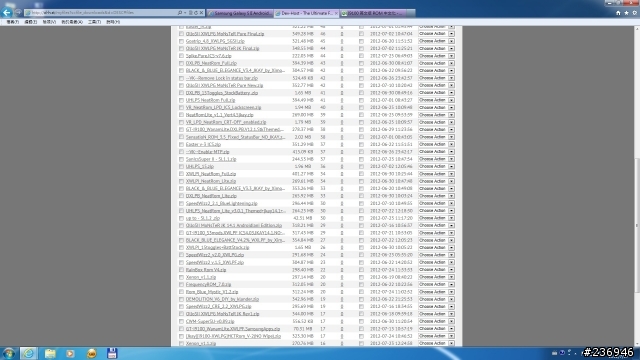The image size is (640, 360).
Task: Open the first menu in the browser menu bar
Action: [12, 22]
